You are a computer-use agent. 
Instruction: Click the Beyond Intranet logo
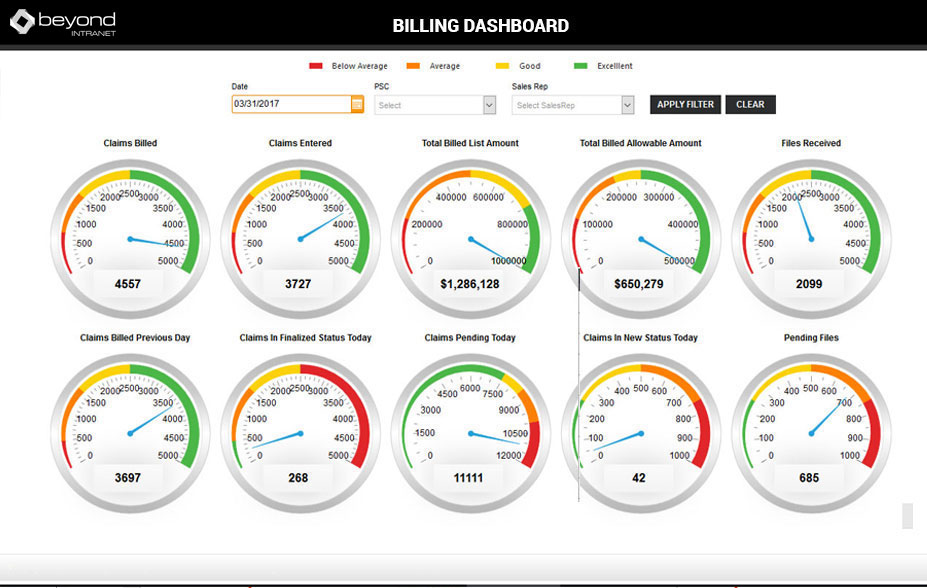point(62,22)
